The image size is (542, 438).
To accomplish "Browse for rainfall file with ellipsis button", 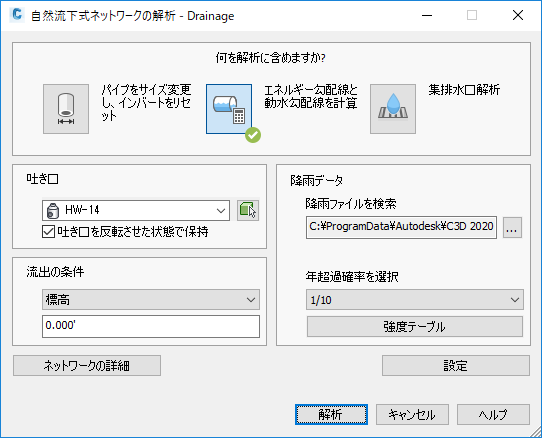I will tap(512, 228).
